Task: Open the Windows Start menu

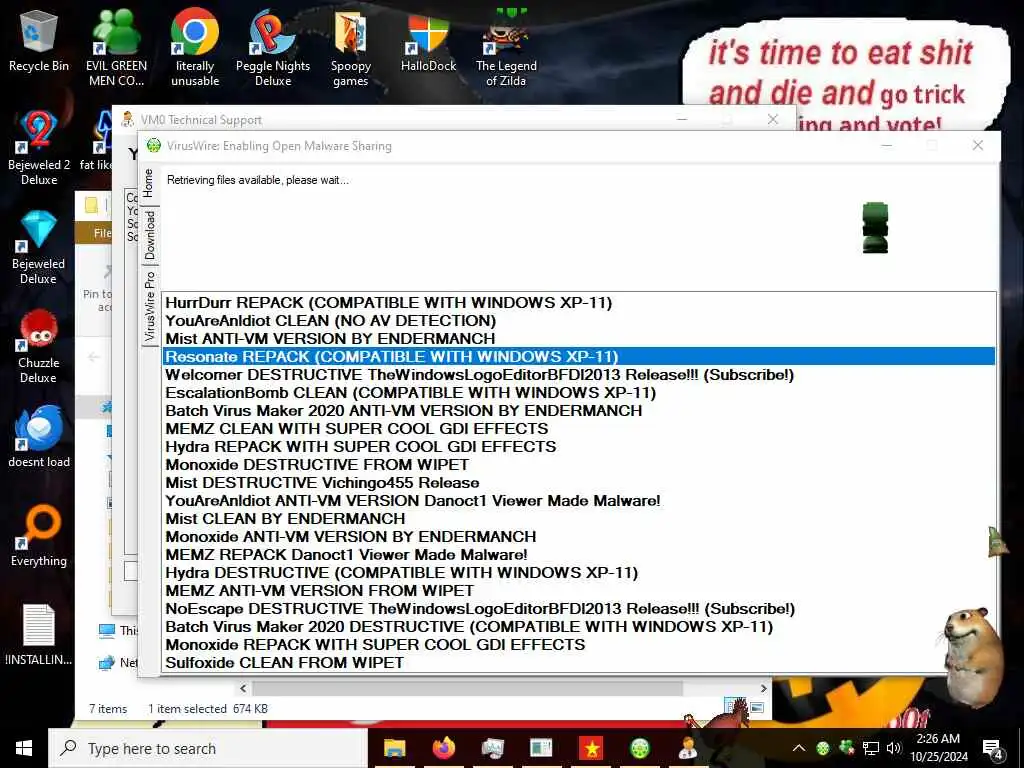Action: pyautogui.click(x=24, y=748)
